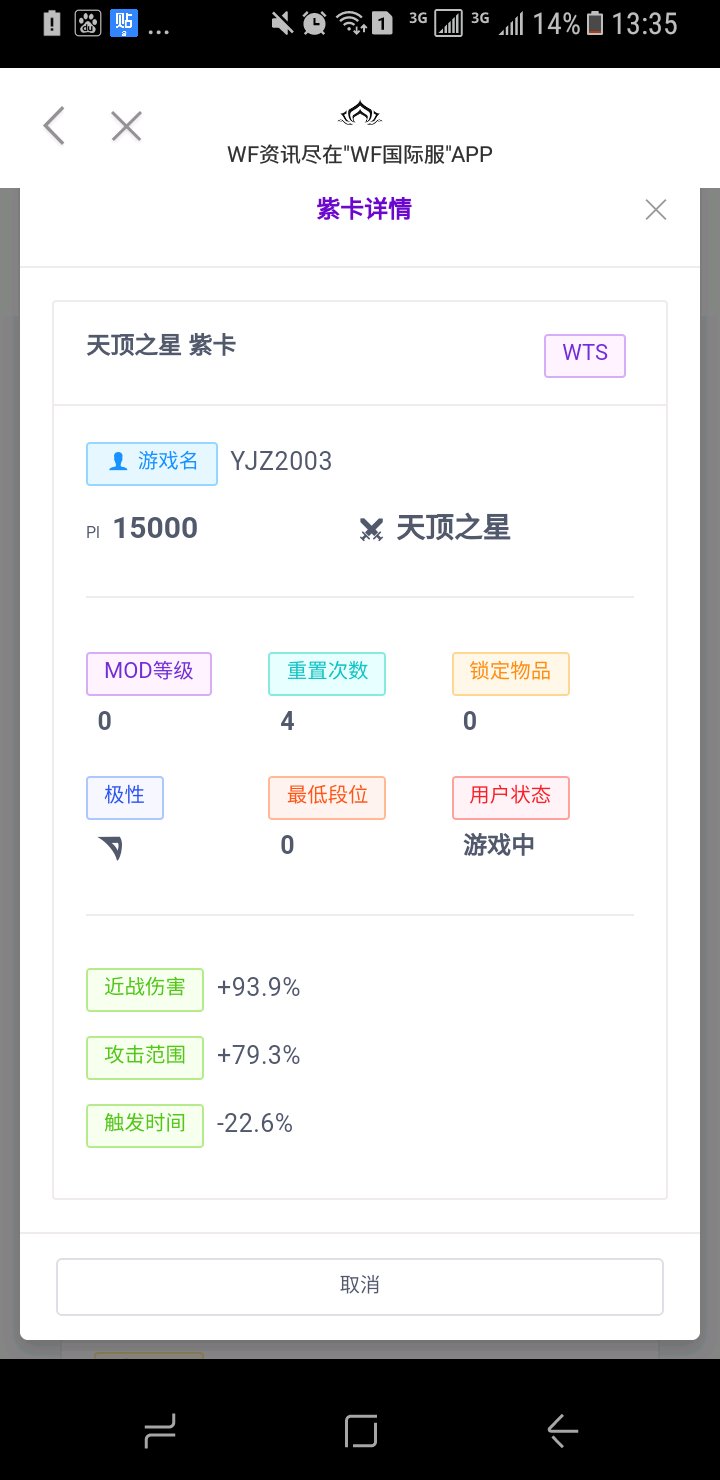The height and width of the screenshot is (1480, 720).
Task: Tap the 近战伤害 stat tag
Action: point(145,988)
